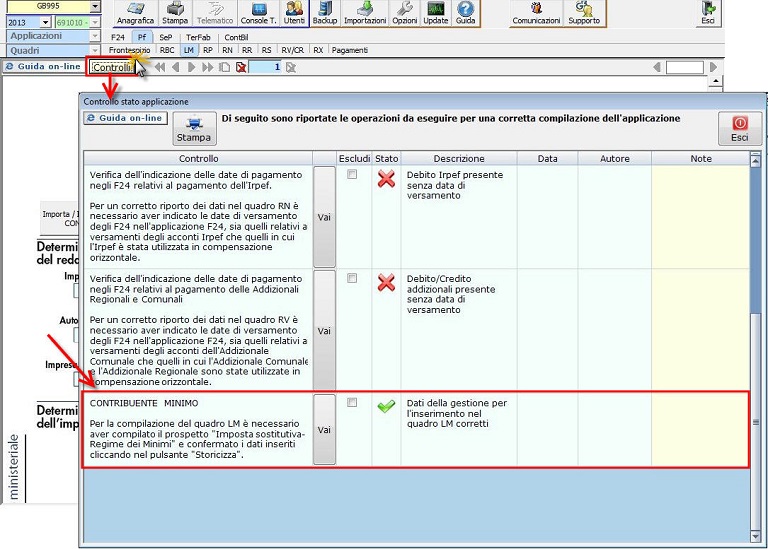This screenshot has height=549, width=768.
Task: Open Comunicazioni icon
Action: pos(536,13)
